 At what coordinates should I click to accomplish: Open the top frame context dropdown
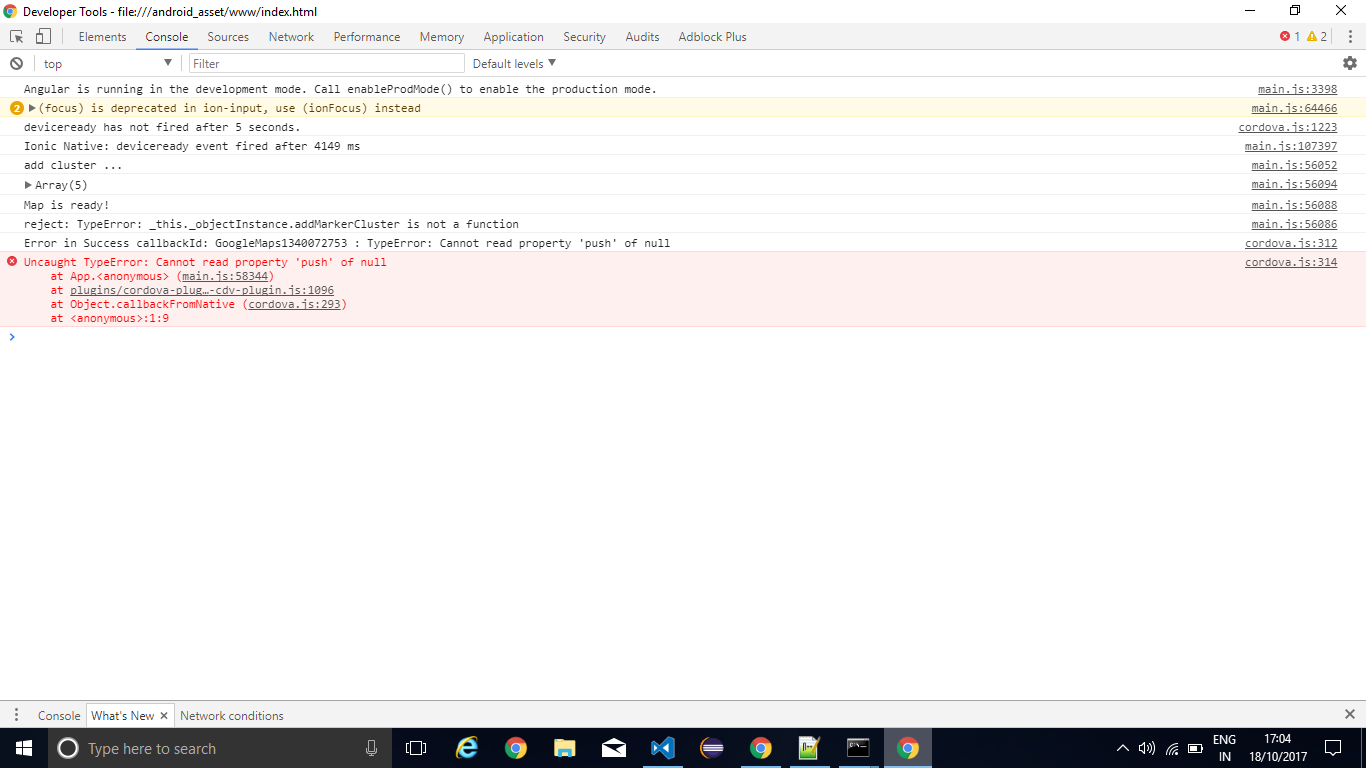click(x=105, y=63)
